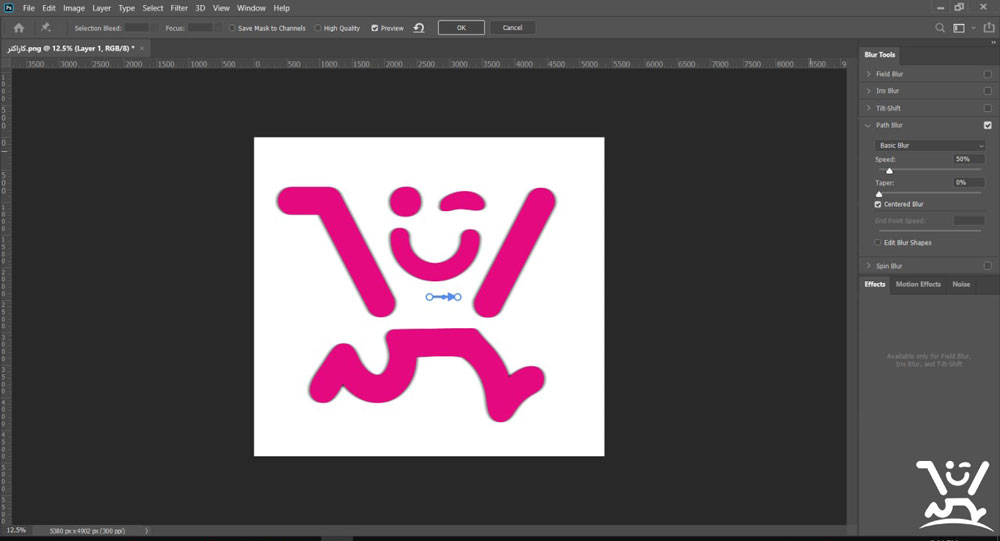This screenshot has height=541, width=1000.
Task: Switch to the Motion Effects tab
Action: pos(918,285)
